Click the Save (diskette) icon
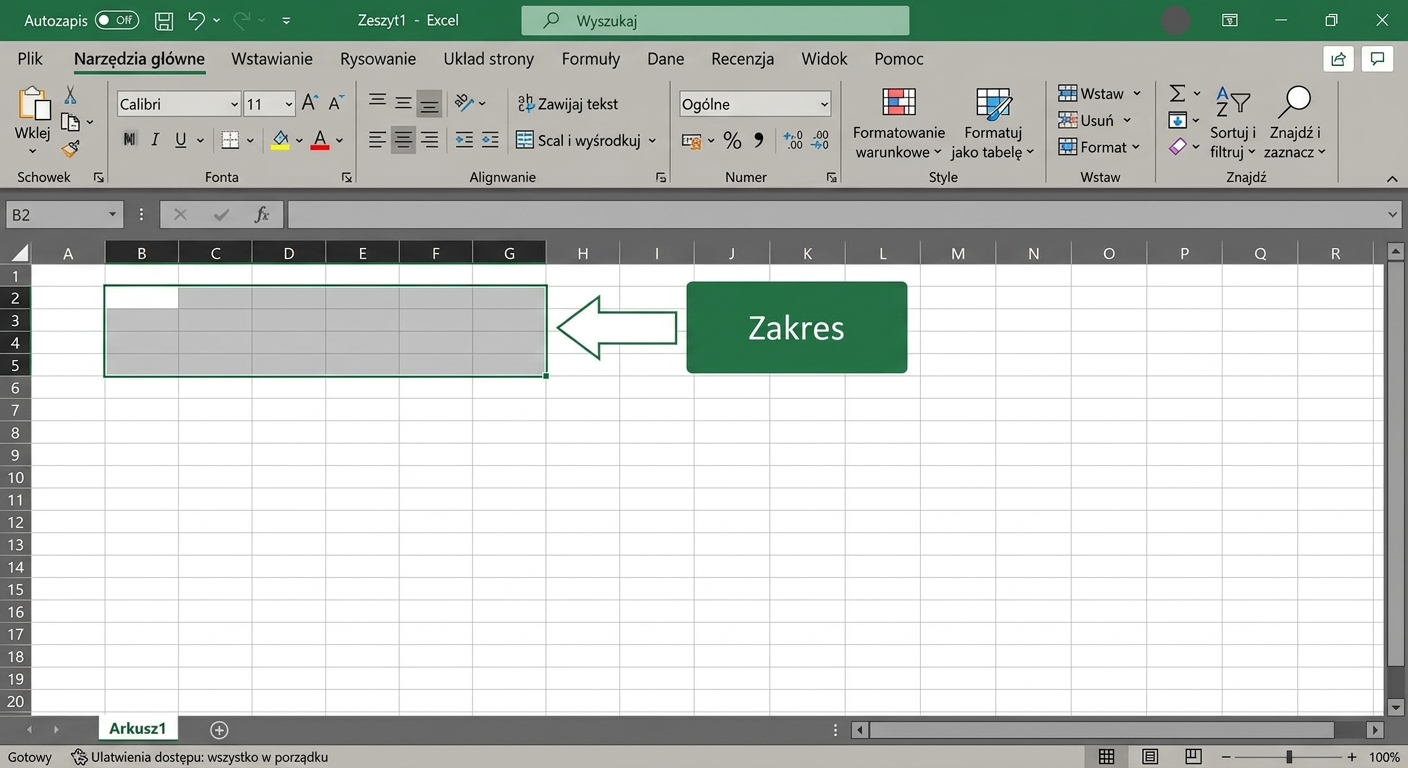 click(164, 20)
